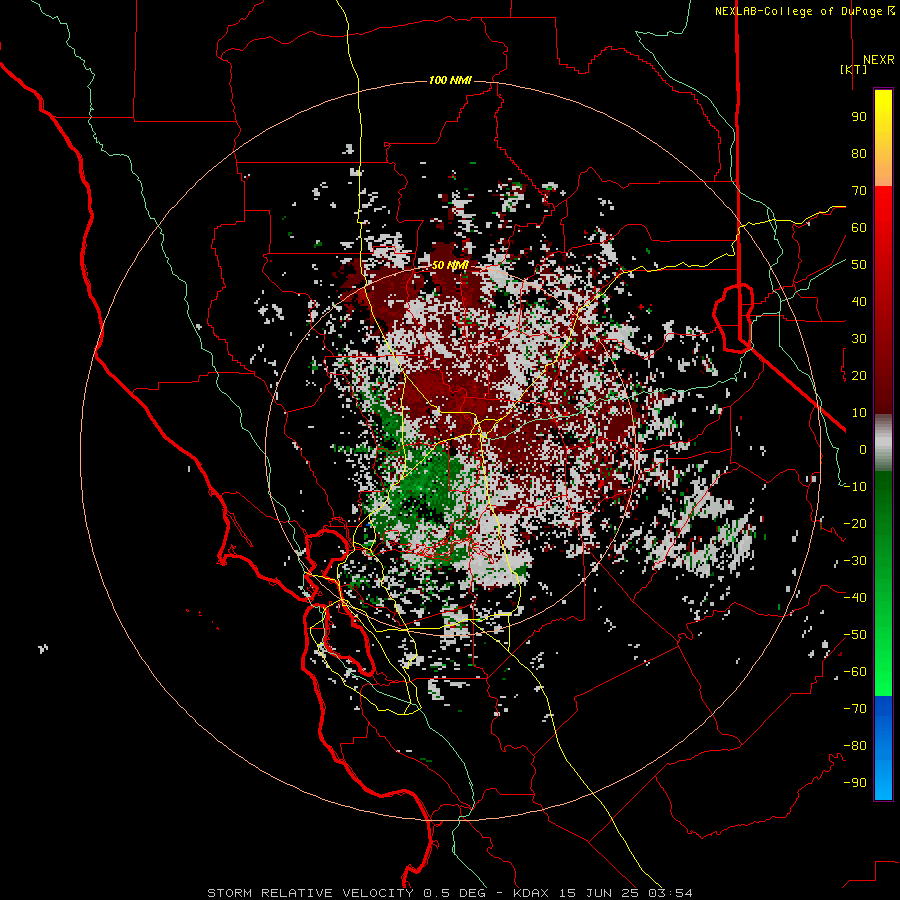Click the '03:54' timestamp in the caption
The height and width of the screenshot is (900, 900).
tap(671, 893)
